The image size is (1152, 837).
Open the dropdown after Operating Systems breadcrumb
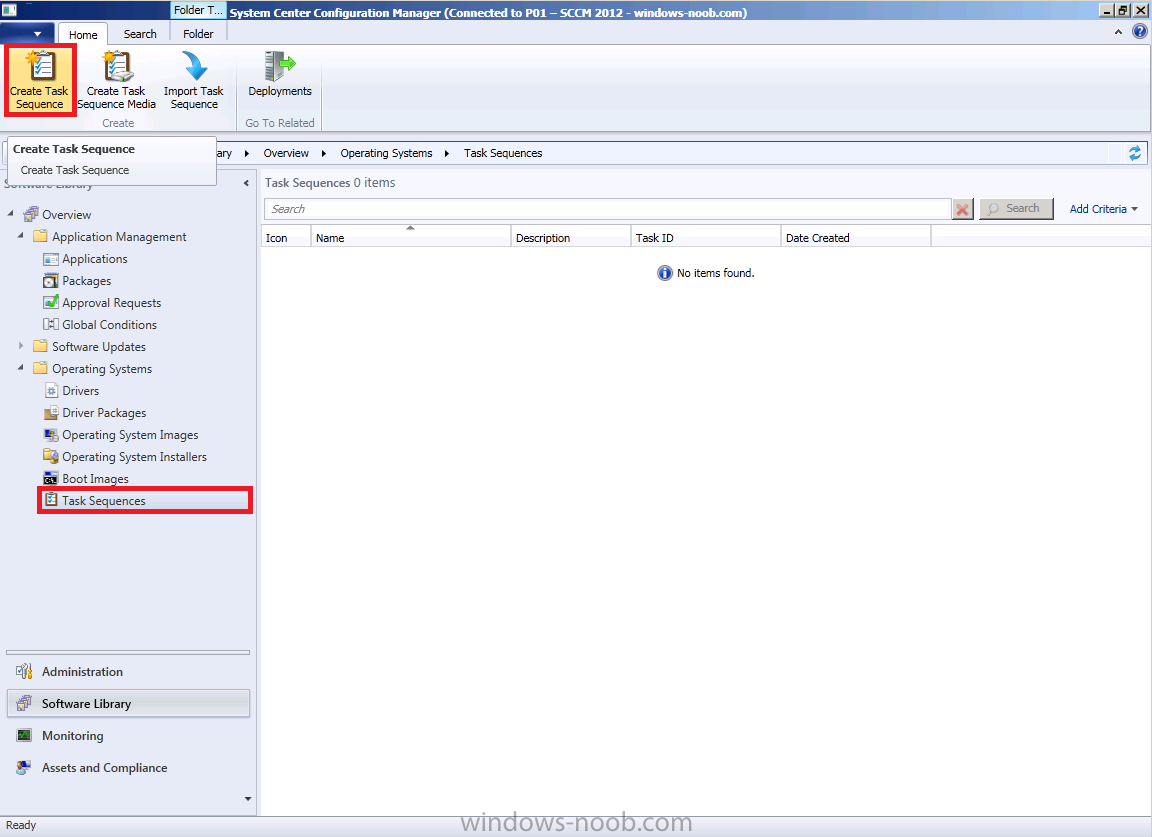tap(447, 153)
